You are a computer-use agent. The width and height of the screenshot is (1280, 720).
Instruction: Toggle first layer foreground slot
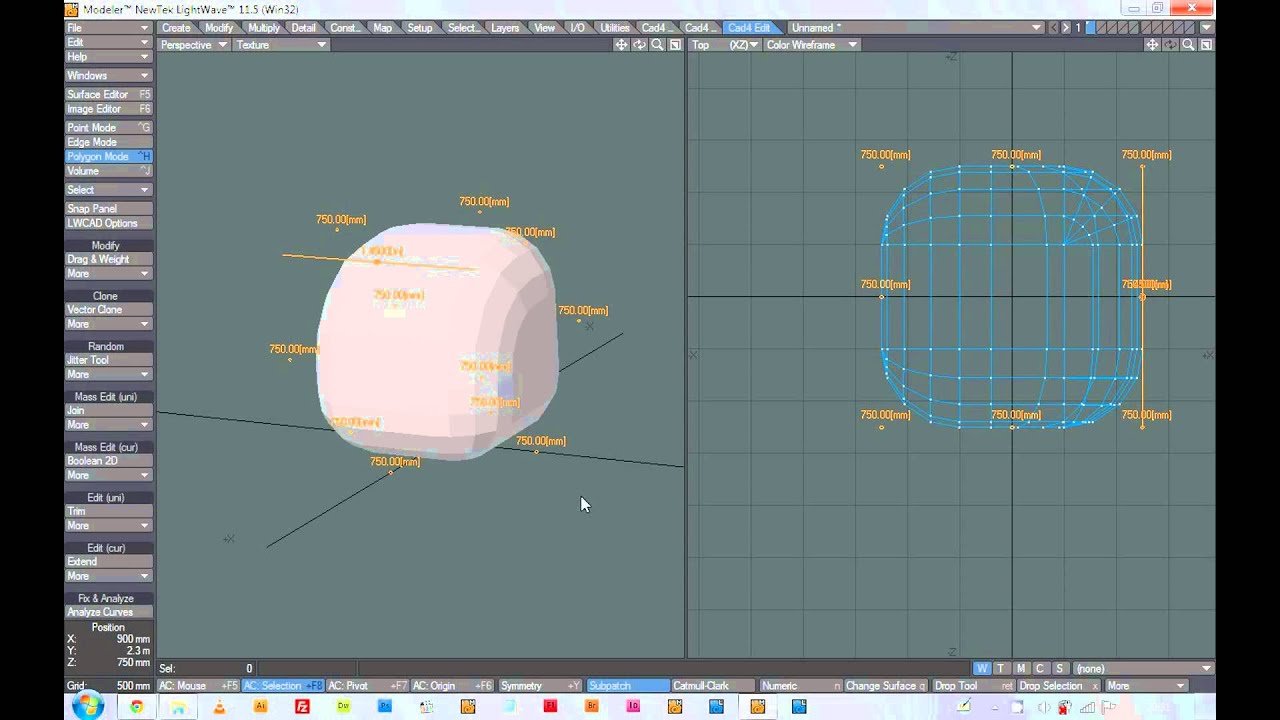pos(1090,28)
